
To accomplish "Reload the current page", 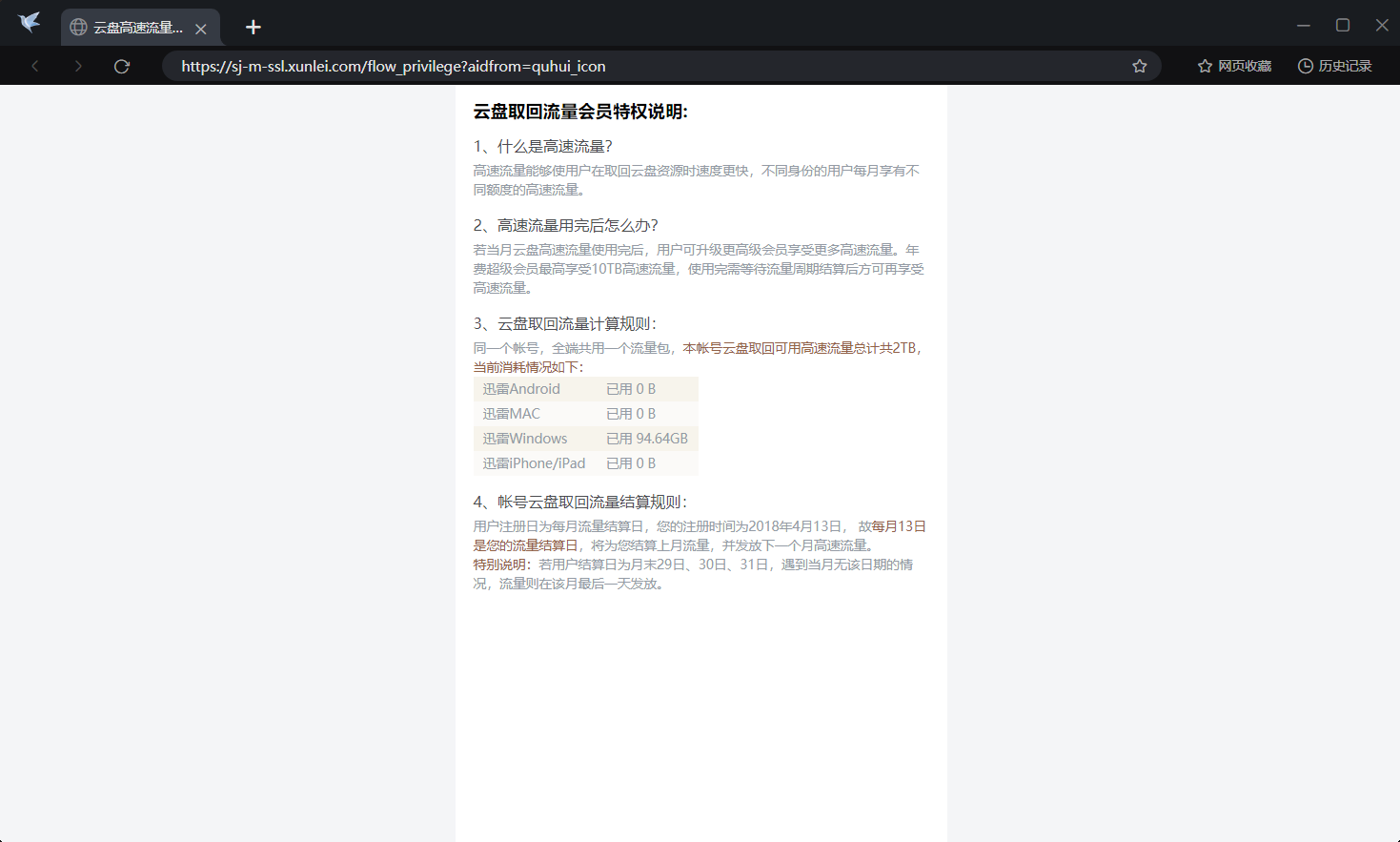I will click(121, 65).
